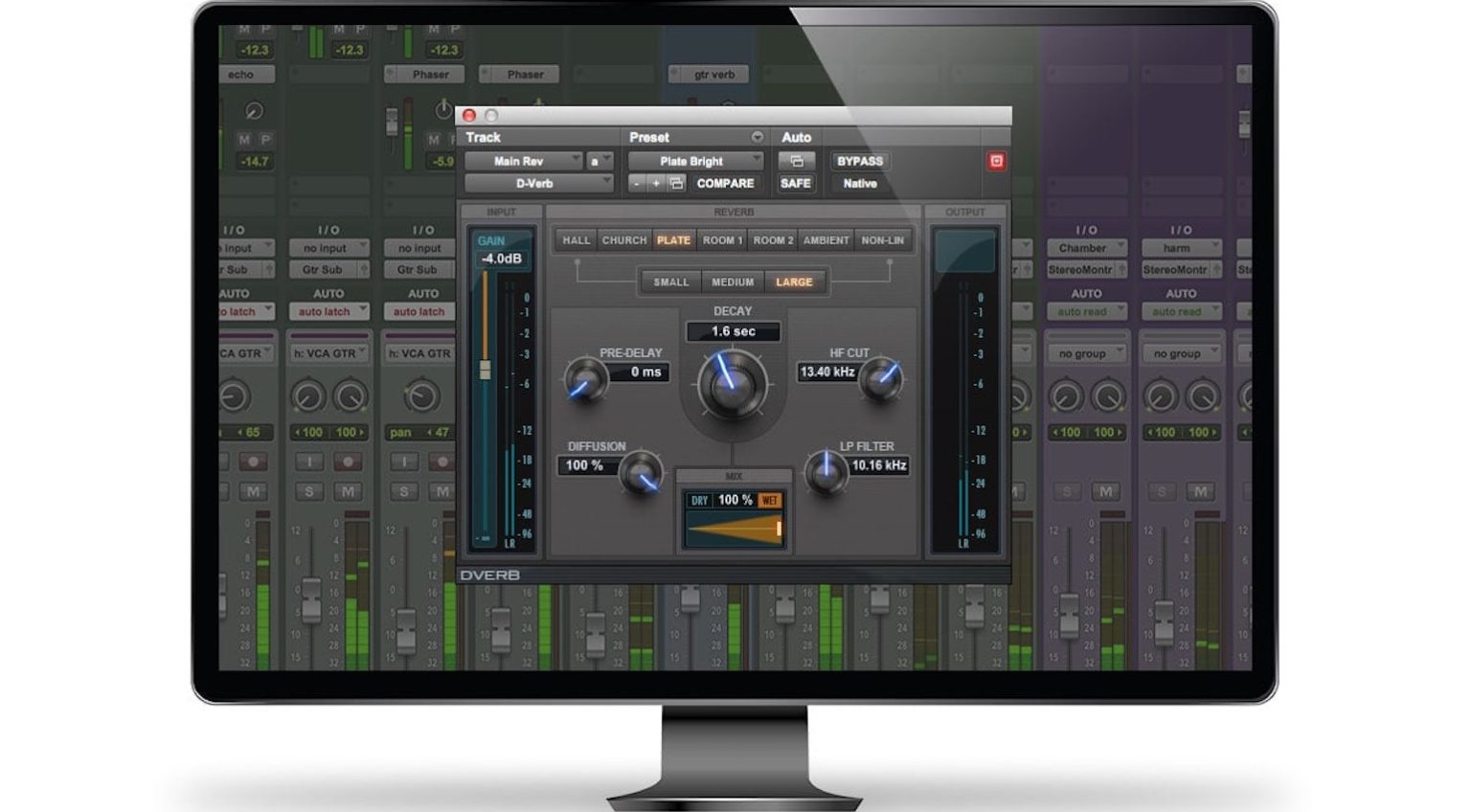Open the D-Verb plug-in selector dropdown
Image resolution: width=1471 pixels, height=812 pixels.
tap(538, 183)
